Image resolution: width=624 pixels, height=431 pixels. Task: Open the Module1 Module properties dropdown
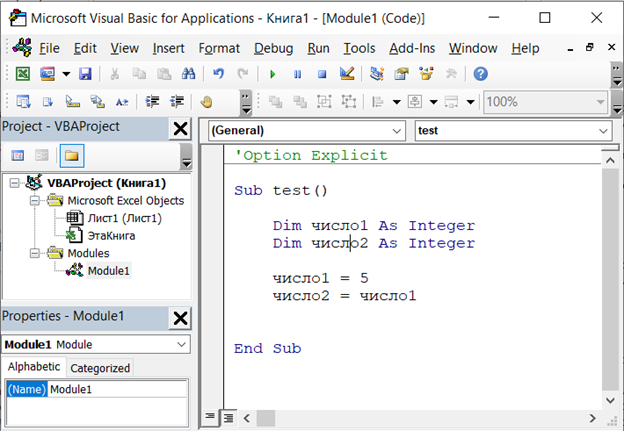pos(96,344)
